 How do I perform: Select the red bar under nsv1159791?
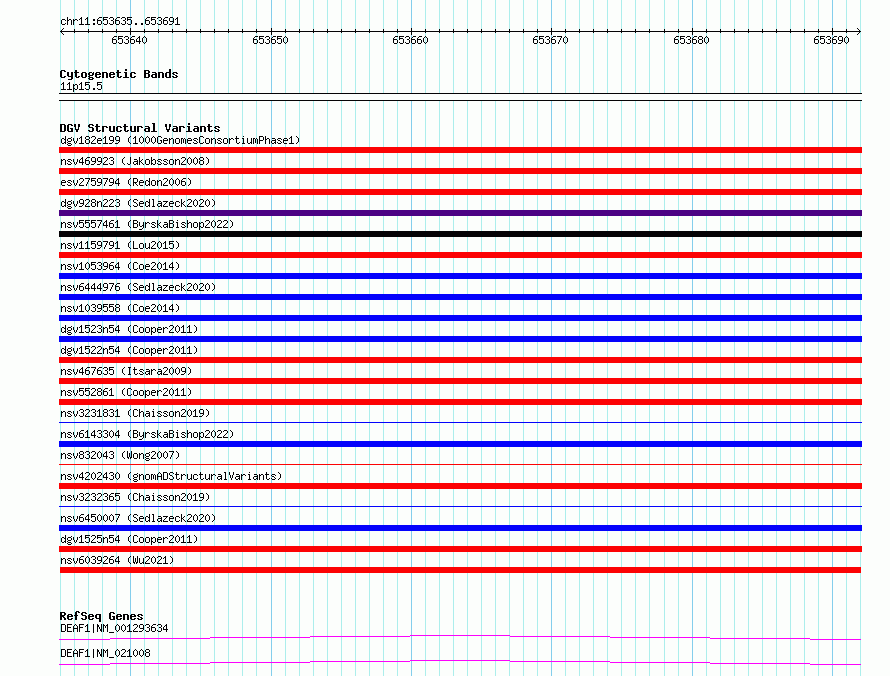(460, 255)
